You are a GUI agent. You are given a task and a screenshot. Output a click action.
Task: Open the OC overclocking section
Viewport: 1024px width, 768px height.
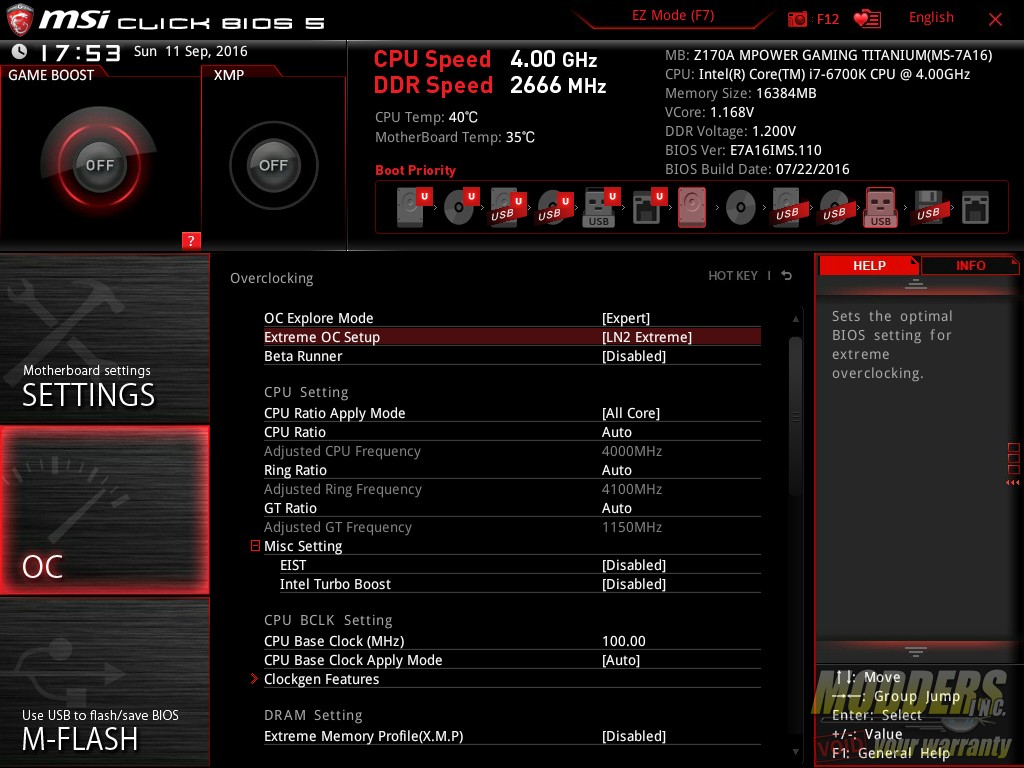[104, 510]
